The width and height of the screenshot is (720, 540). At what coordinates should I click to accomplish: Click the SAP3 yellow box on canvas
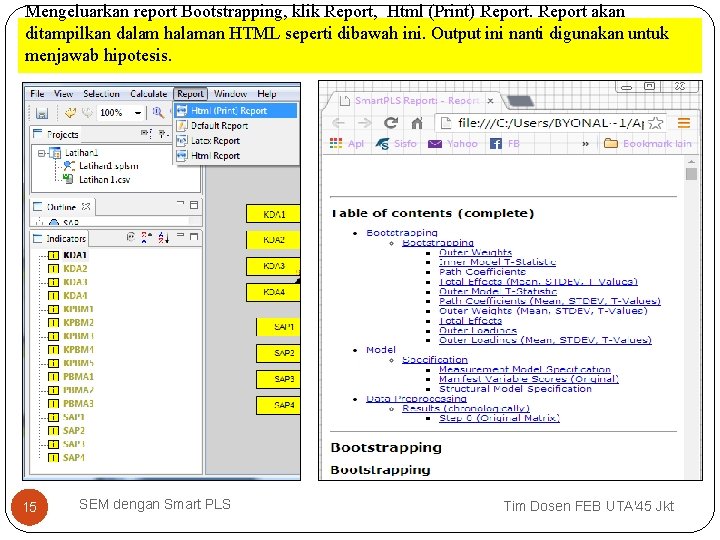pos(278,379)
